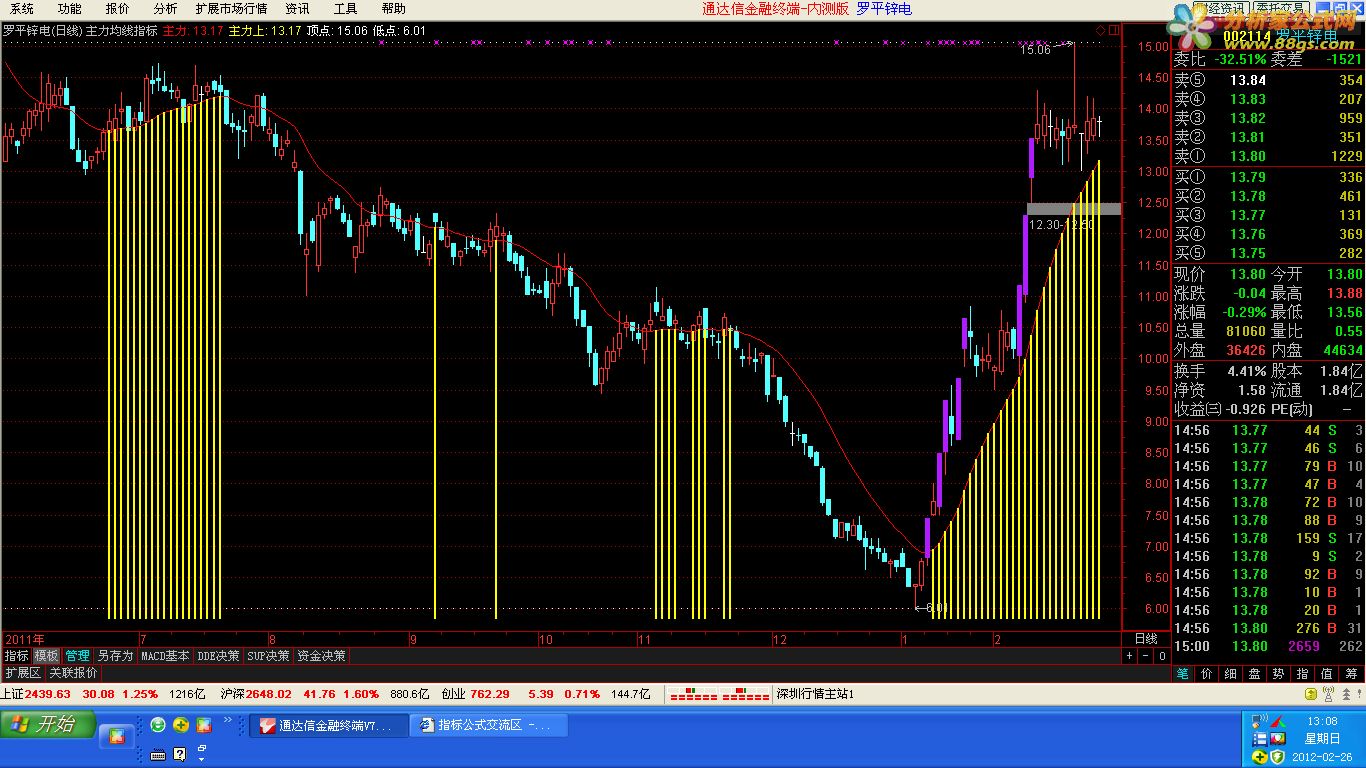This screenshot has height=768, width=1366.
Task: Click the 上证 index value 2439.63
Action: 48,694
